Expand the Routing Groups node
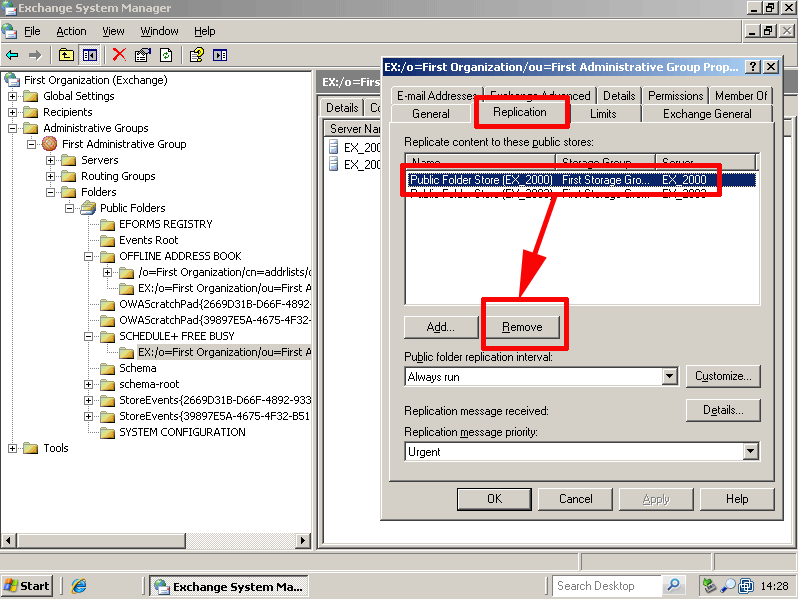The width and height of the screenshot is (798, 599). click(50, 176)
